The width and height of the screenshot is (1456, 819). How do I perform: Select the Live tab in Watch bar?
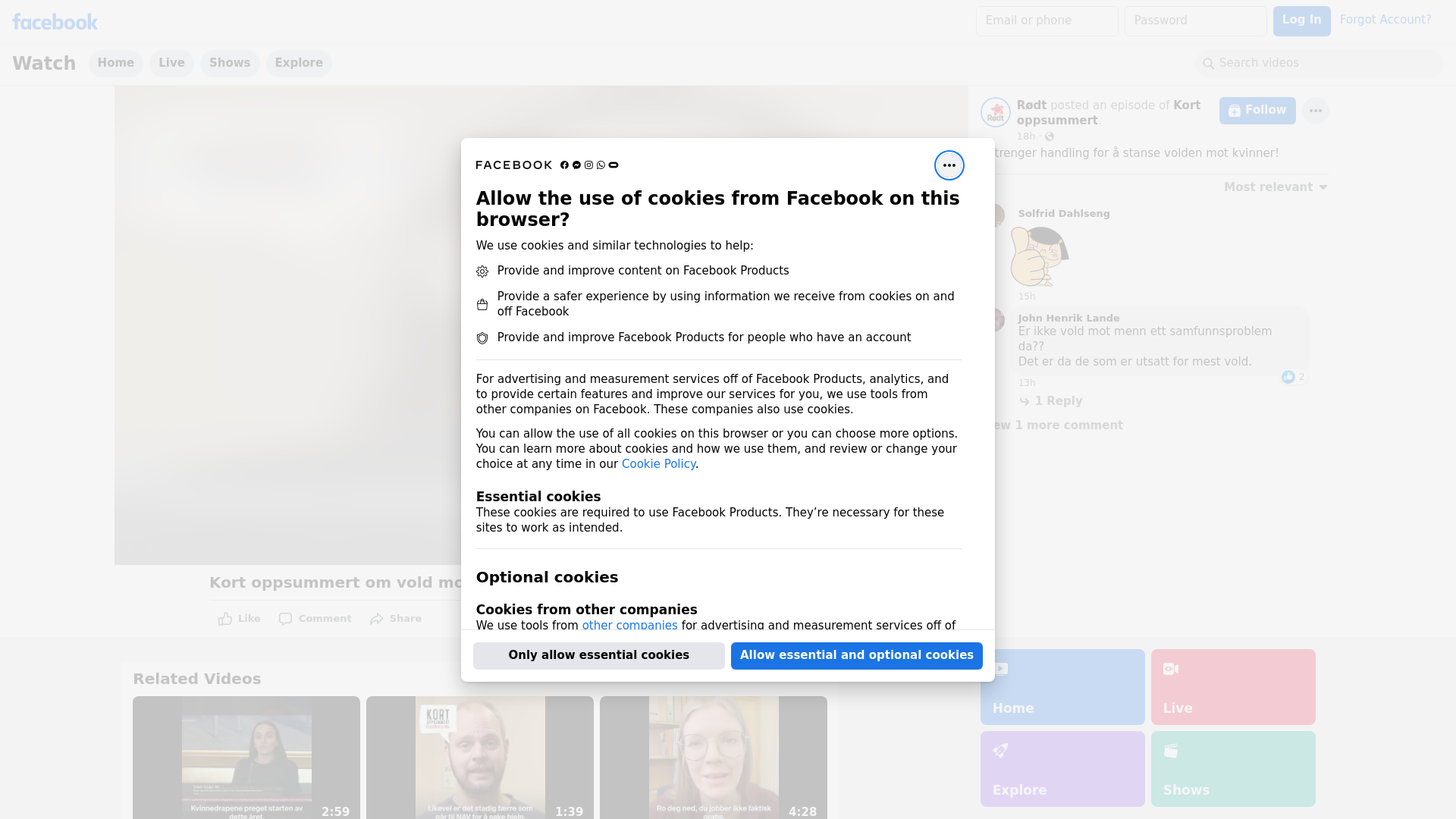coord(171,63)
